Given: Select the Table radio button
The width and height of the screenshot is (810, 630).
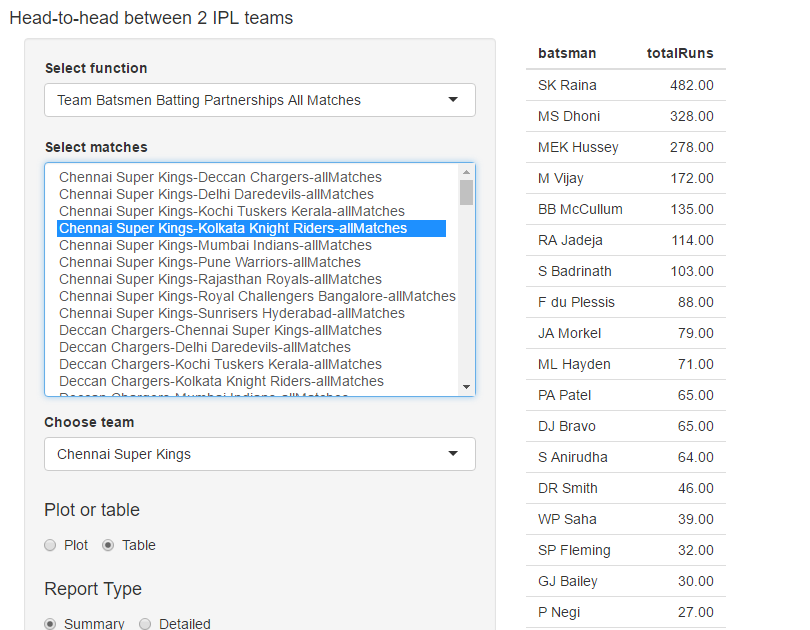Looking at the screenshot, I should click(x=109, y=545).
